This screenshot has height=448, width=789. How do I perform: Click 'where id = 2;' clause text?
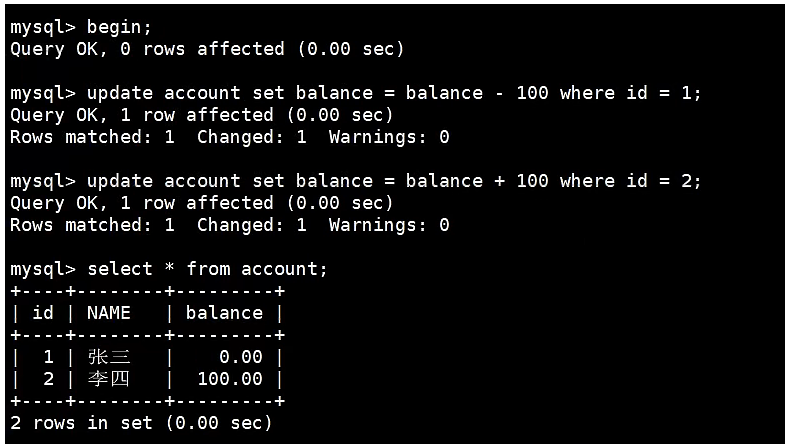tap(630, 181)
